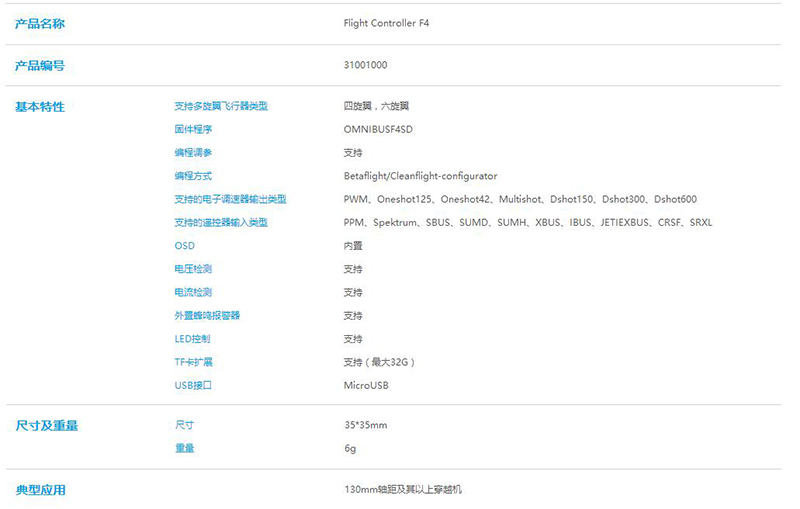Click the 35*35mm size value
The width and height of the screenshot is (800, 509).
365,425
